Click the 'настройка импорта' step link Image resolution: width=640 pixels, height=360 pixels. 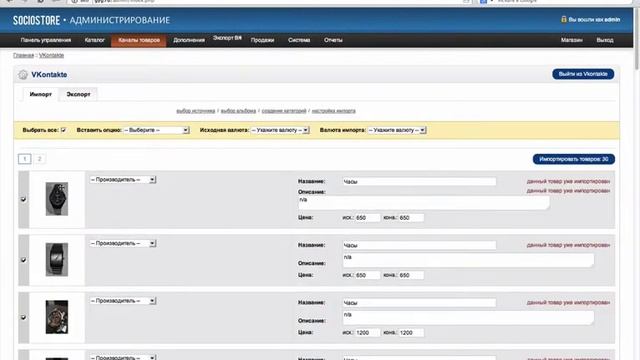tap(333, 111)
